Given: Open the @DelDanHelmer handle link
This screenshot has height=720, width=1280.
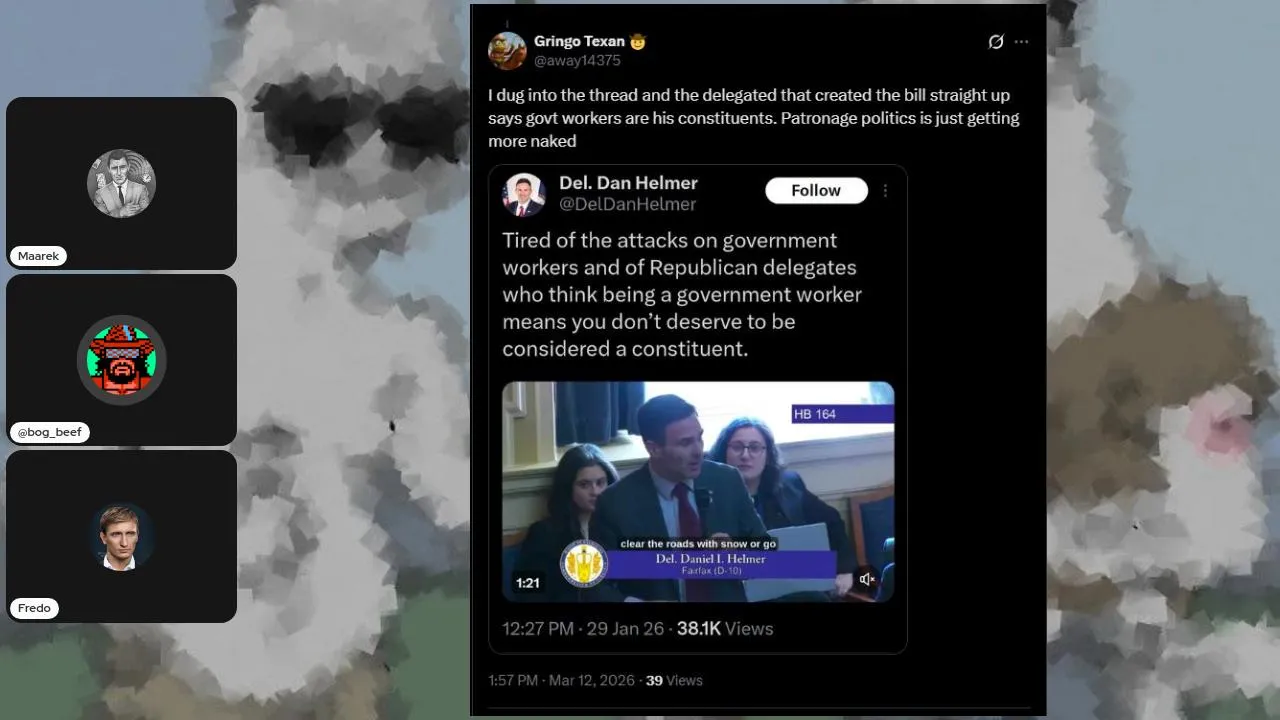Looking at the screenshot, I should coord(627,204).
